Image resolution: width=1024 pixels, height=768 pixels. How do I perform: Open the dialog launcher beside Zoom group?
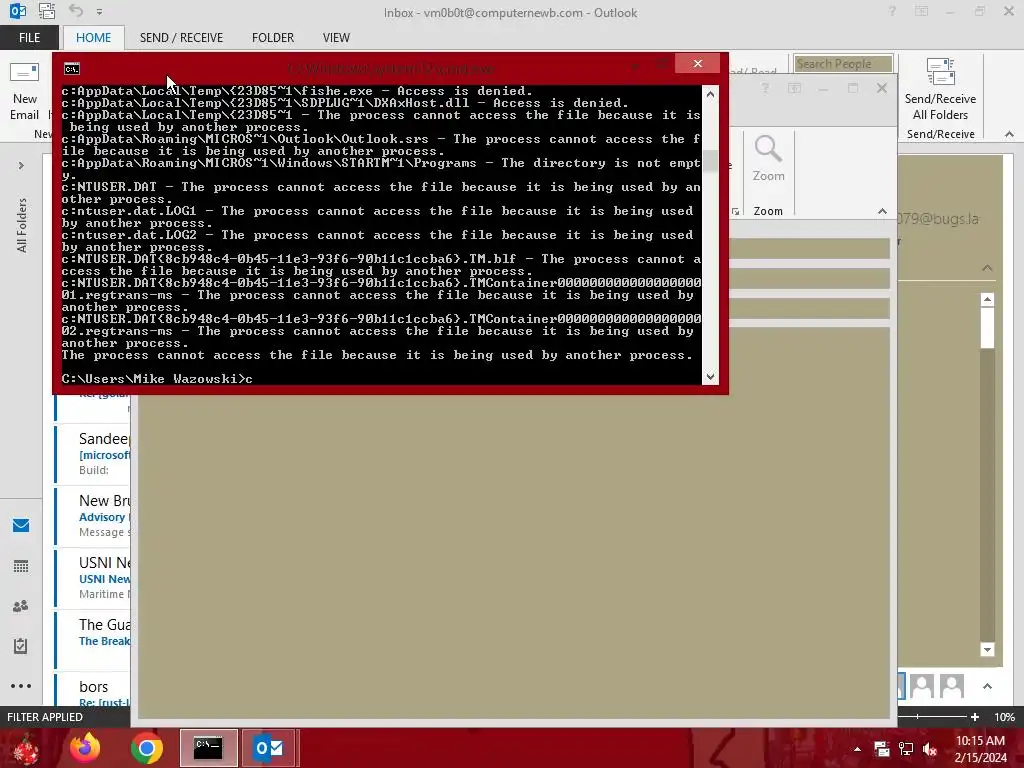(735, 212)
